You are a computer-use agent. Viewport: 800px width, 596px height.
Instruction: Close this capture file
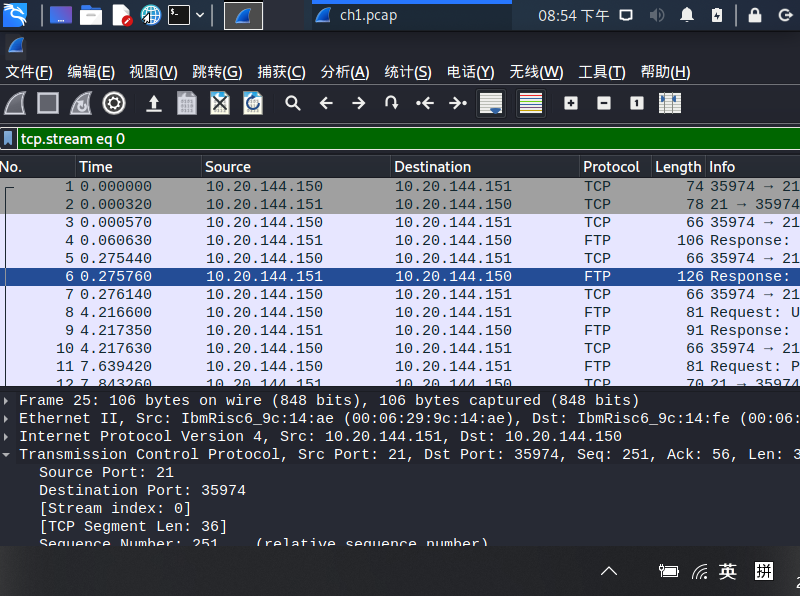(220, 104)
